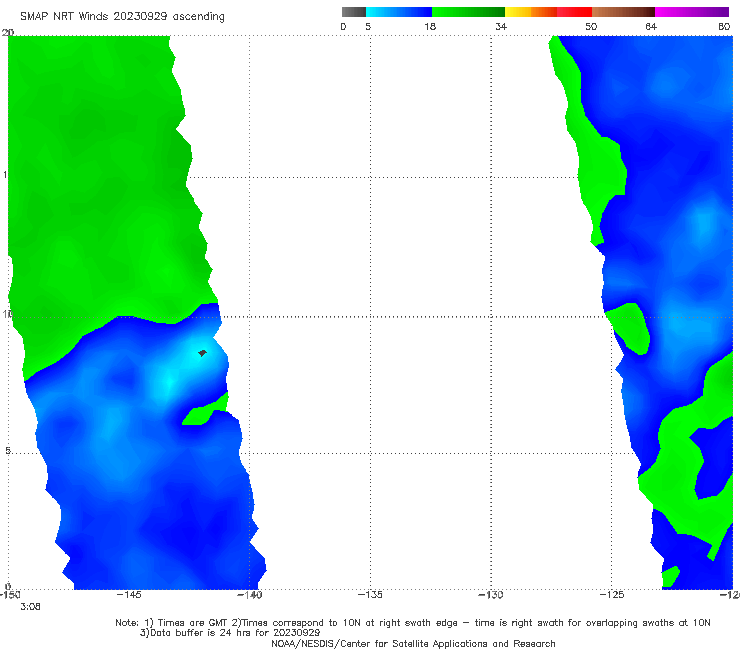This screenshot has width=740, height=650.
Task: Click the longitude label '-130'
Action: [x=491, y=595]
